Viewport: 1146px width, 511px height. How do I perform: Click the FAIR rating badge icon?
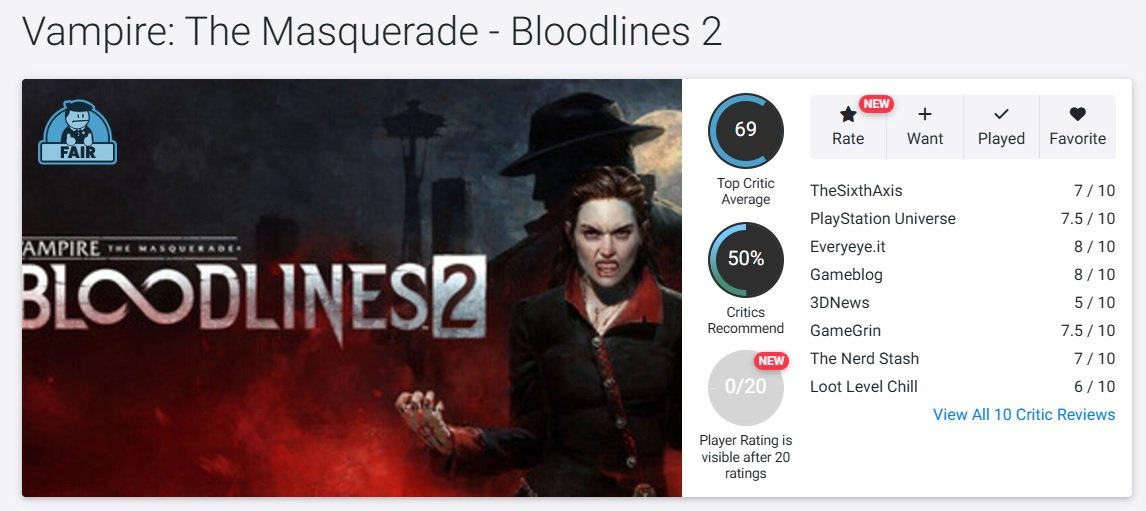pos(77,132)
